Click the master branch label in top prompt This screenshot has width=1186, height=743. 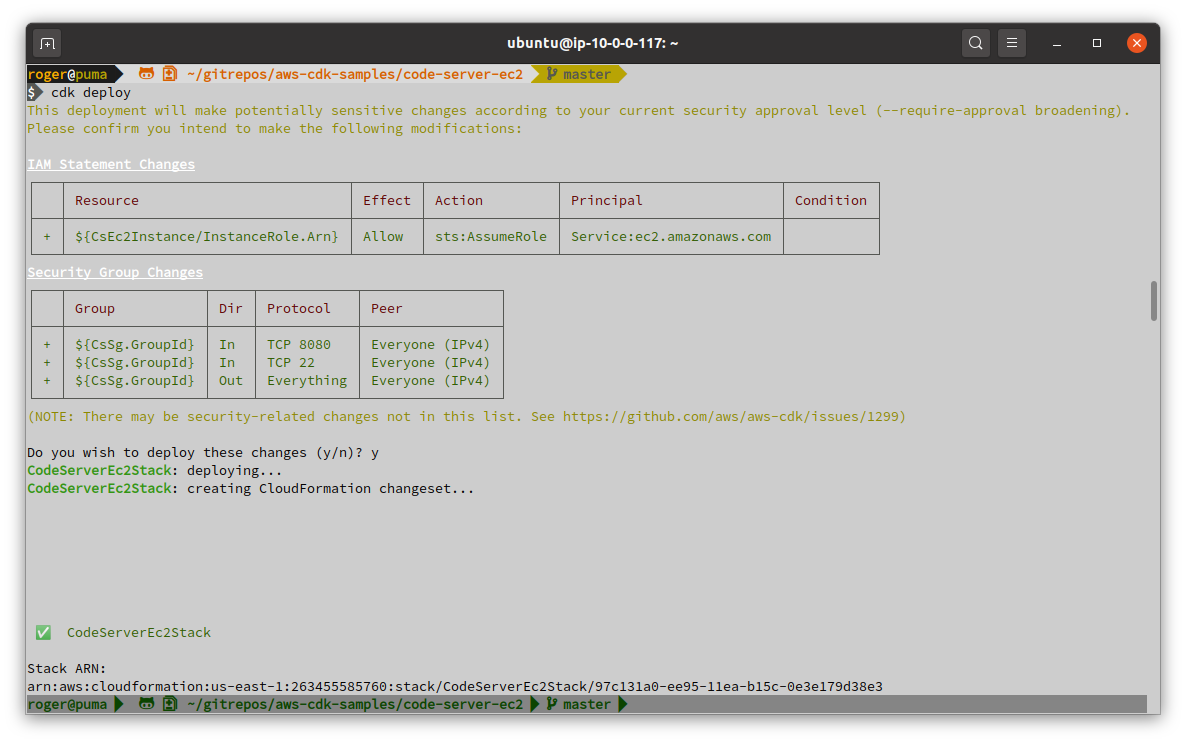587,74
